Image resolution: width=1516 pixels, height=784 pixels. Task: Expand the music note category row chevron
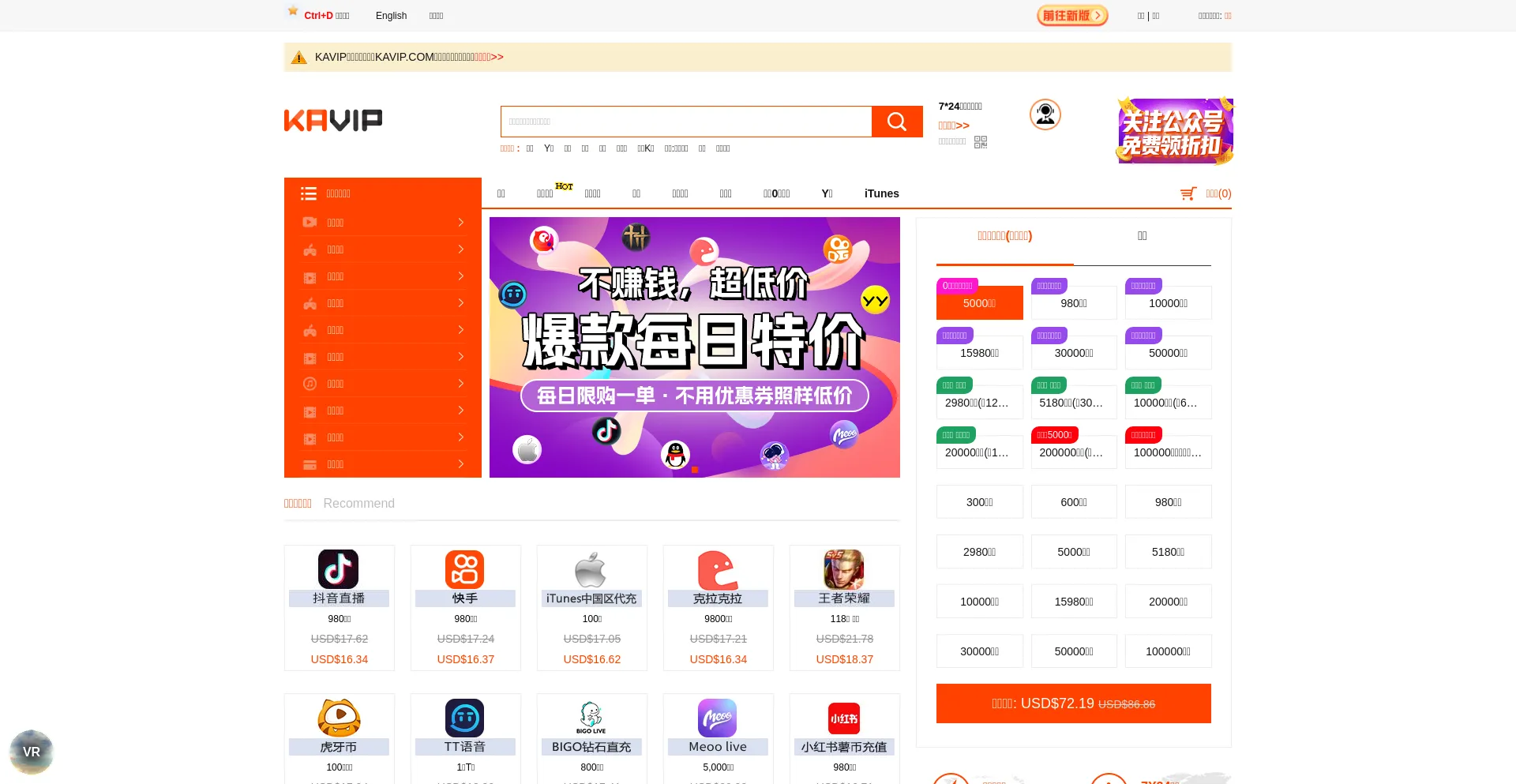(461, 384)
